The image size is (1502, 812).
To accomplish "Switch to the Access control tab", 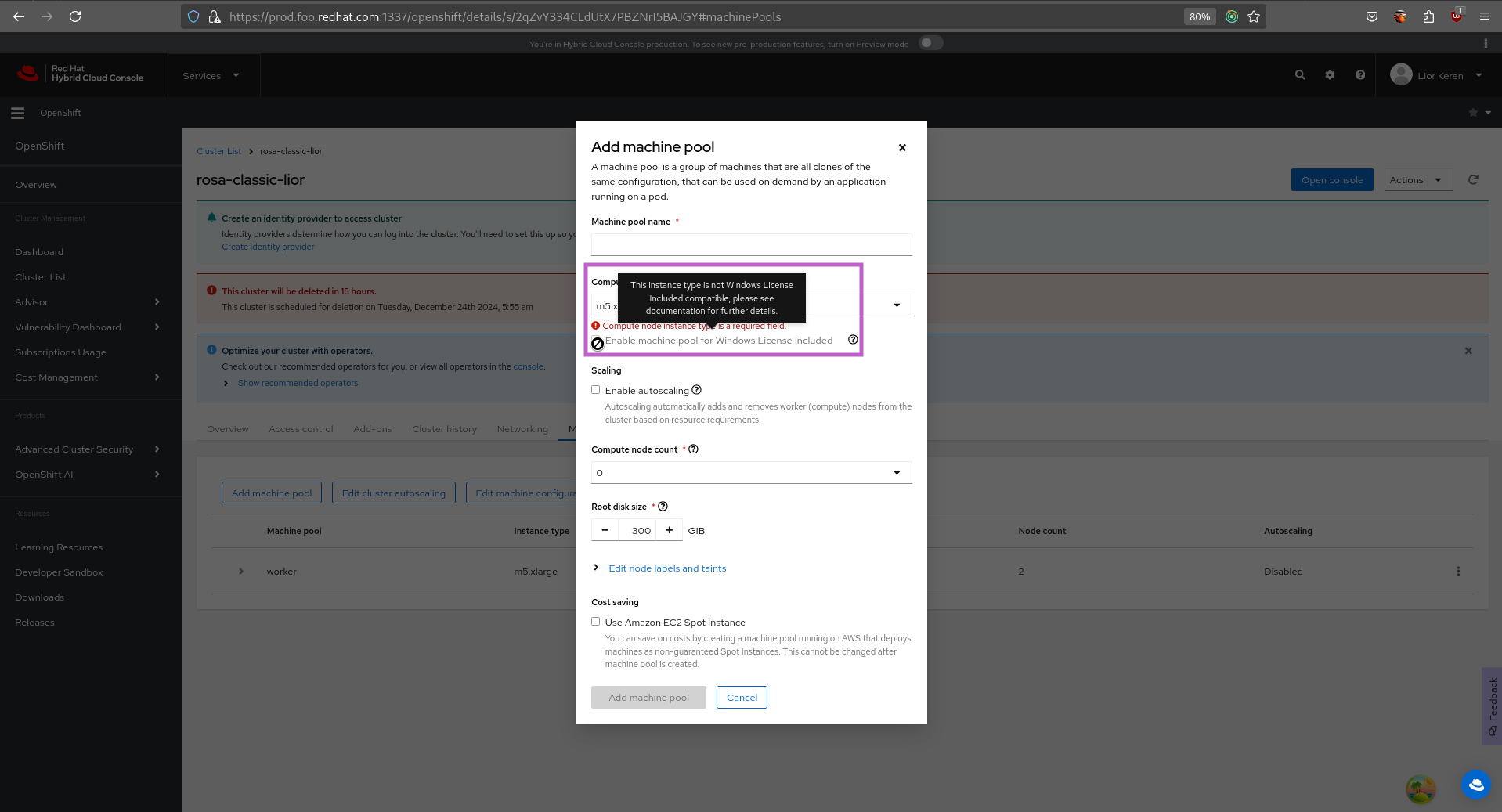I will tap(301, 429).
